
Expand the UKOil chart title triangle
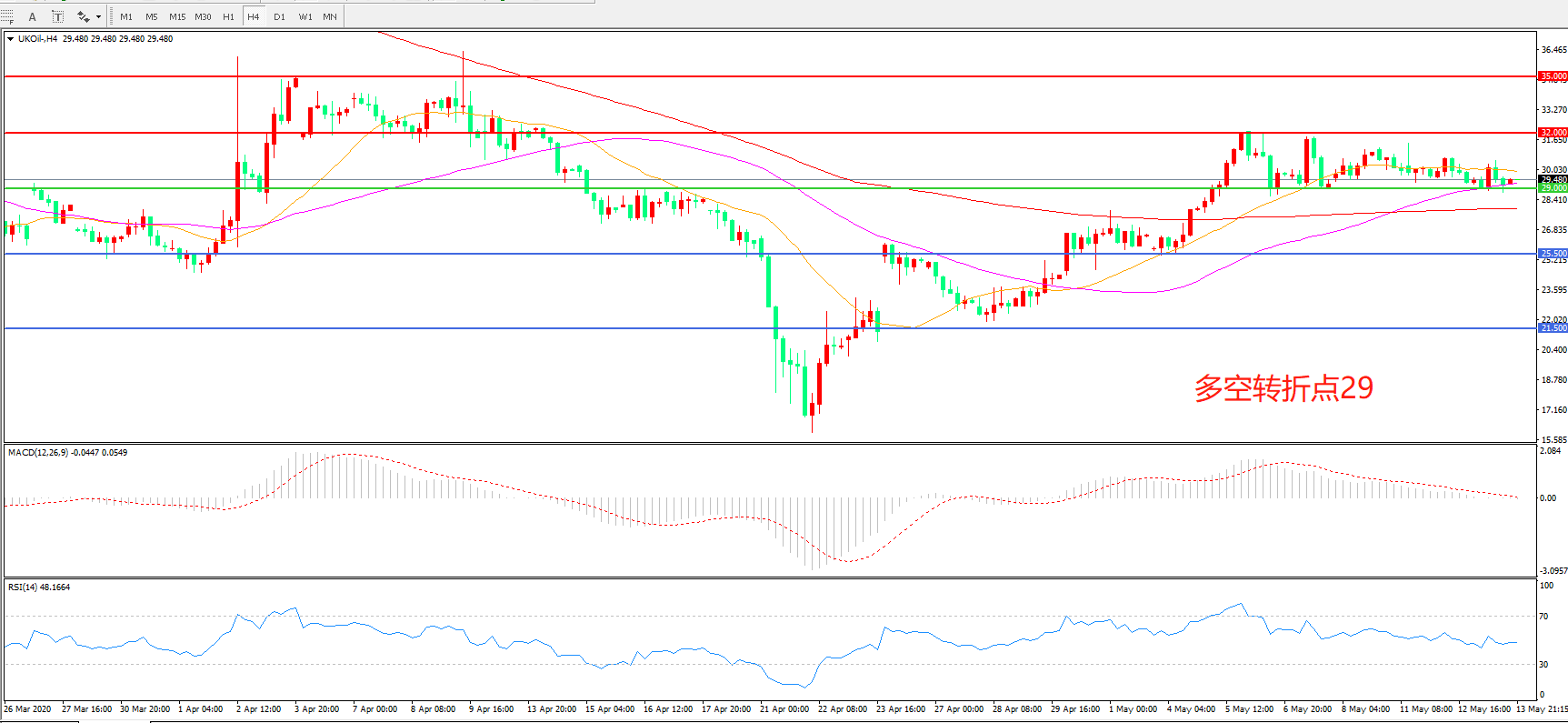click(10, 39)
